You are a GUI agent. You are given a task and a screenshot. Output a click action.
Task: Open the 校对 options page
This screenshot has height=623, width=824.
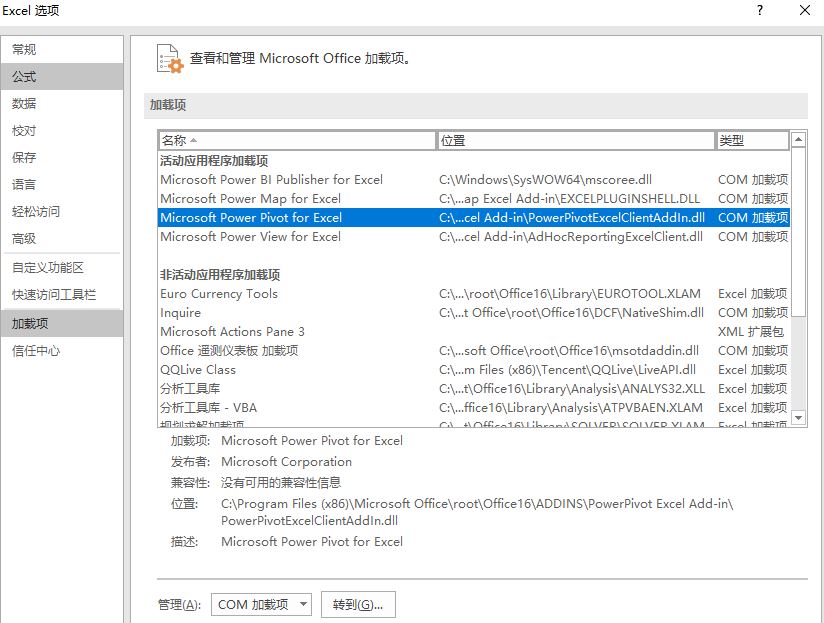[x=62, y=130]
